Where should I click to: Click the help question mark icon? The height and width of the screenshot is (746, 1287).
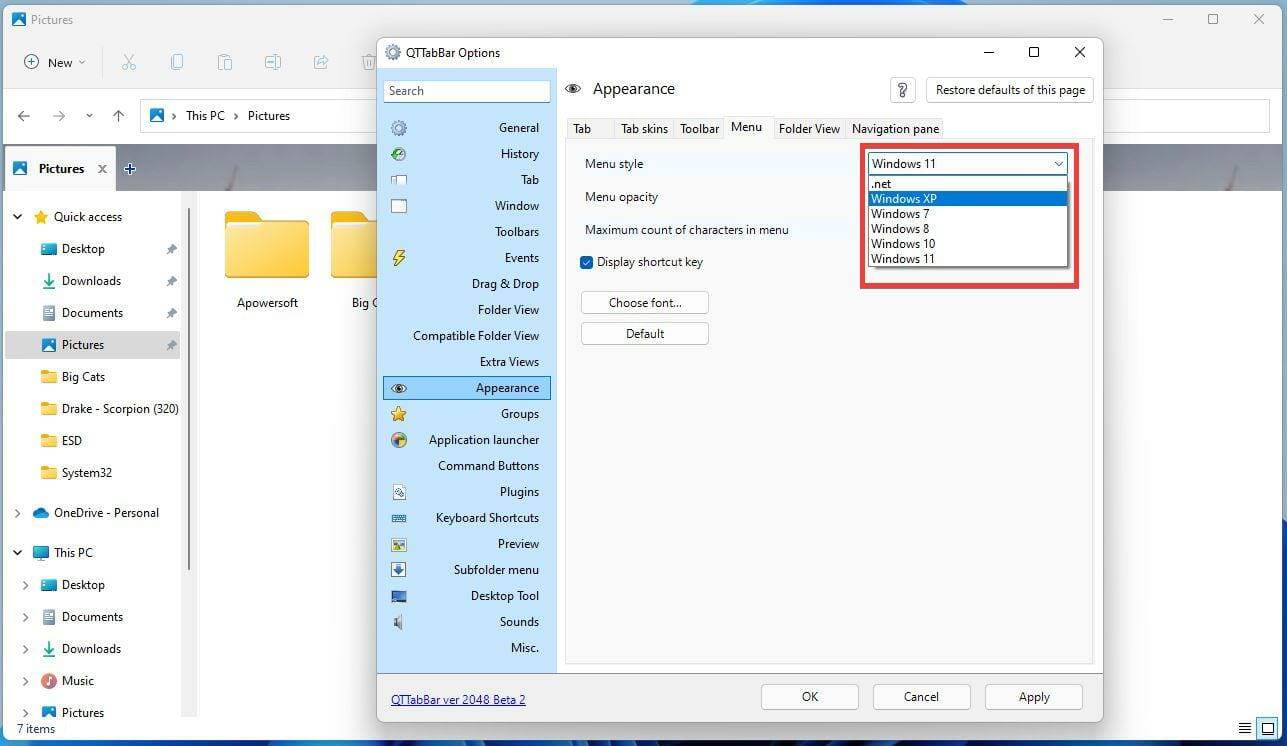coord(902,89)
